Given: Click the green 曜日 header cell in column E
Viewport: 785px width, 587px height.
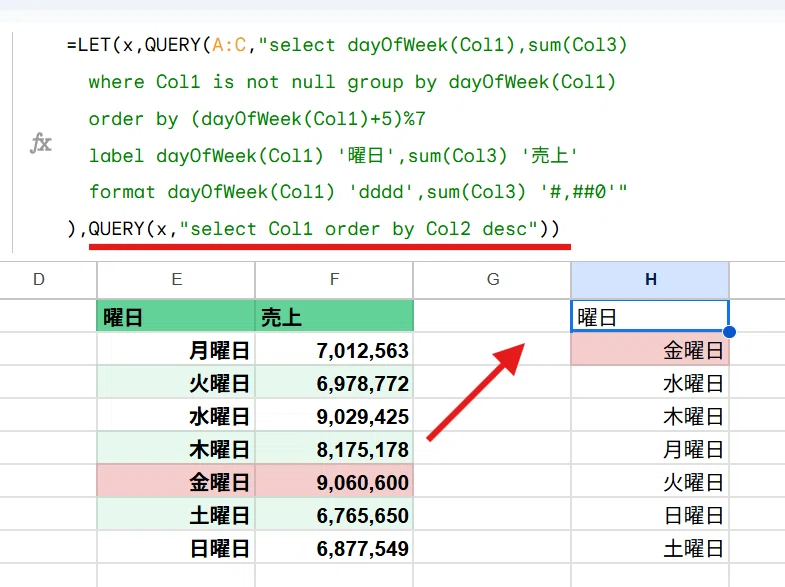Looking at the screenshot, I should tap(176, 316).
